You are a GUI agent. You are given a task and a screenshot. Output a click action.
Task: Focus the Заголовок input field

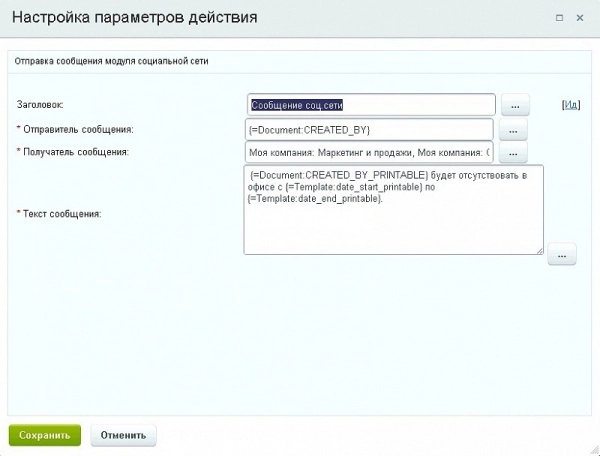point(370,105)
